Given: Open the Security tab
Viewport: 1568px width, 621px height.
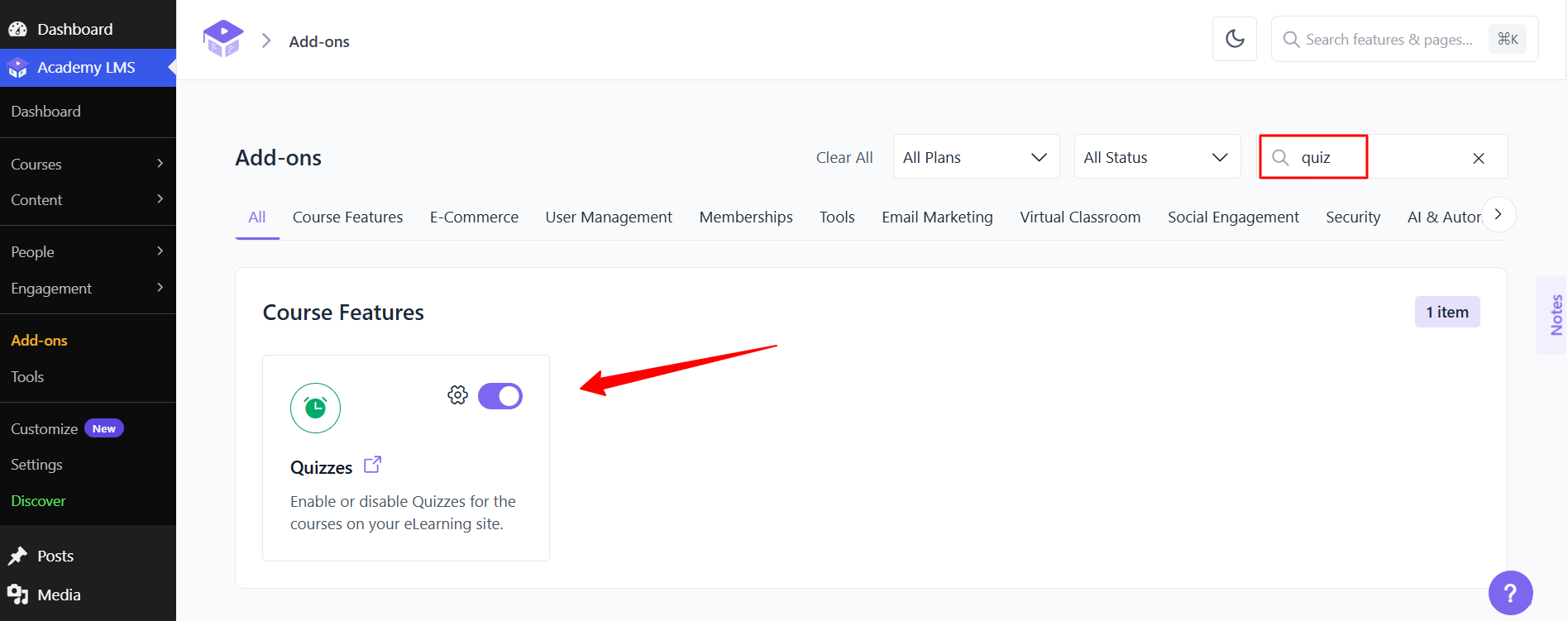Looking at the screenshot, I should pos(1353,217).
